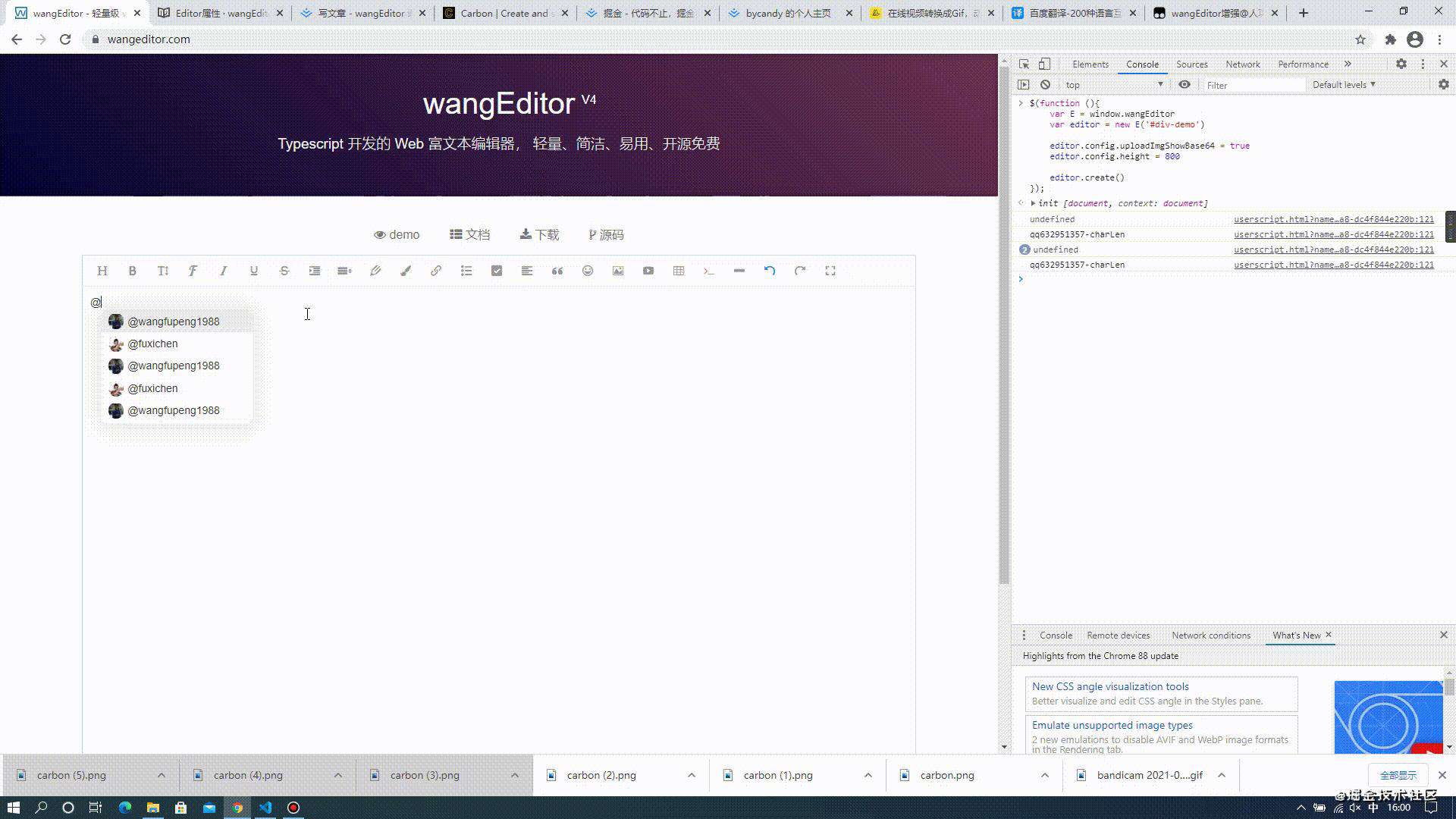The height and width of the screenshot is (819, 1456).
Task: Reload the page
Action: 65,39
